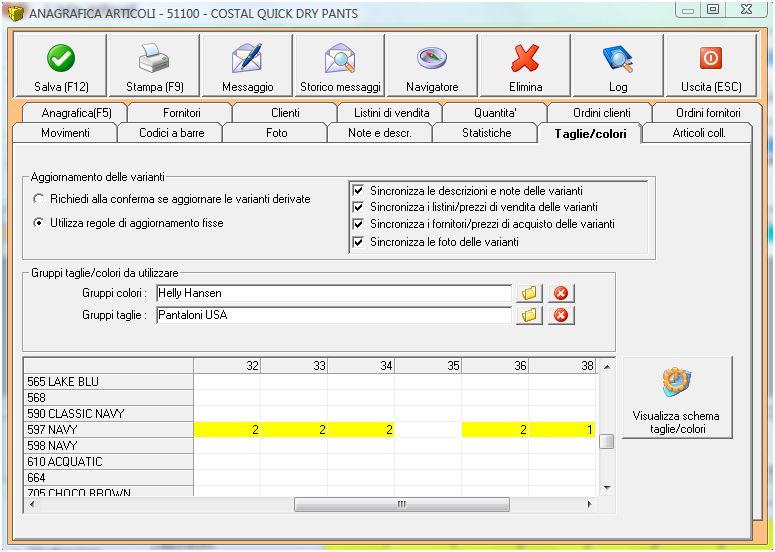Click 597 NAVY size 34 cell

[x=361, y=429]
